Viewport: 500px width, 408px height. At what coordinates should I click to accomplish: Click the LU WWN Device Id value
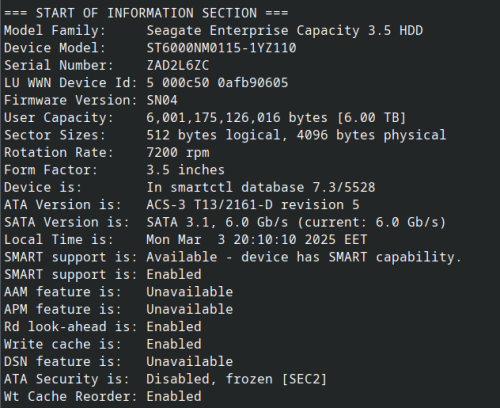pyautogui.click(x=217, y=83)
